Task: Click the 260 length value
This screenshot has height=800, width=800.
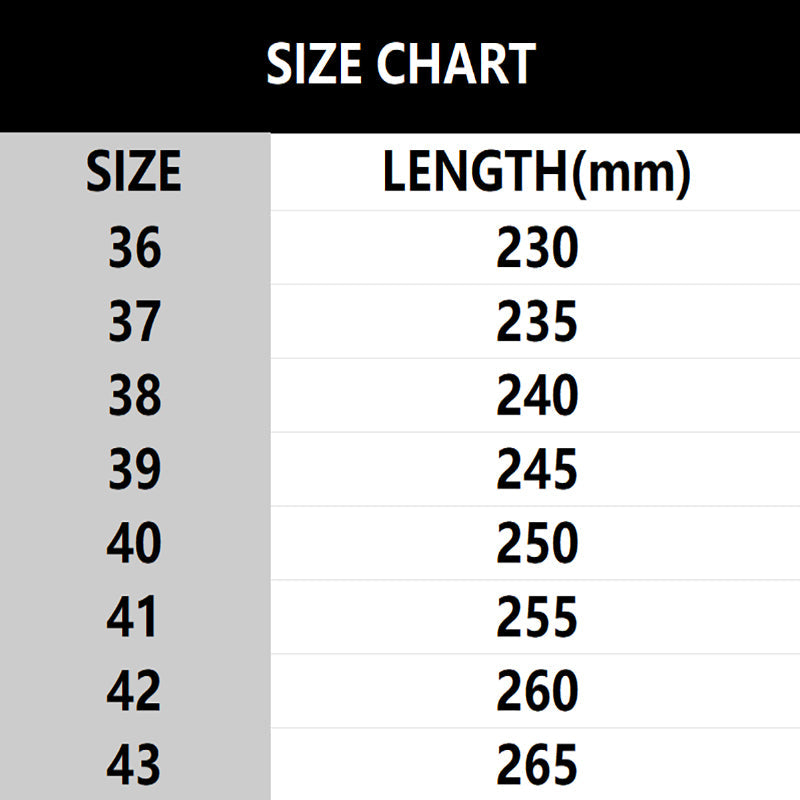Action: (537, 690)
